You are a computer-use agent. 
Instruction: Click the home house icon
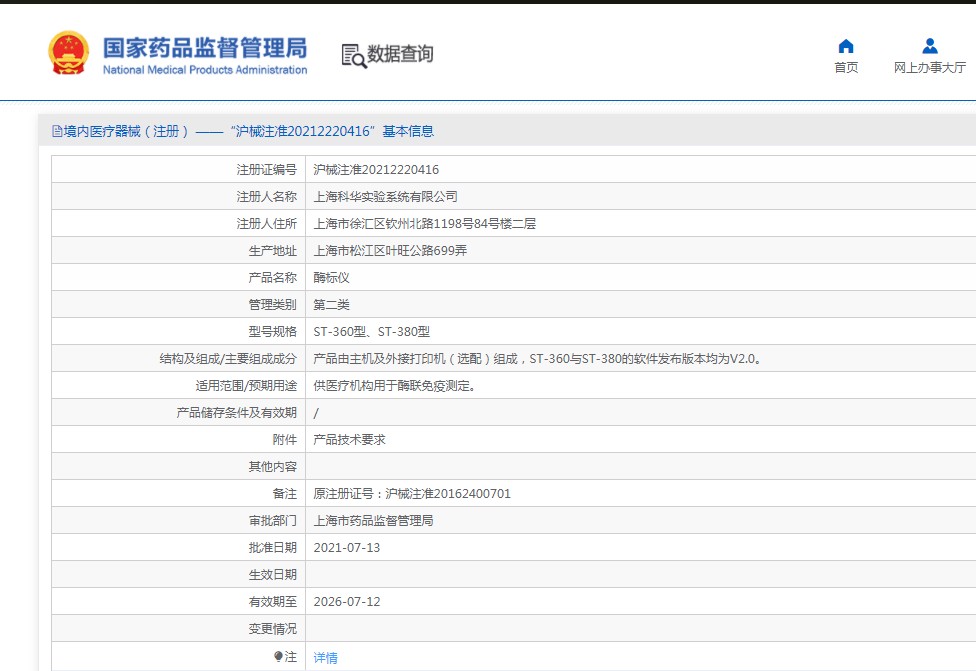pyautogui.click(x=846, y=46)
